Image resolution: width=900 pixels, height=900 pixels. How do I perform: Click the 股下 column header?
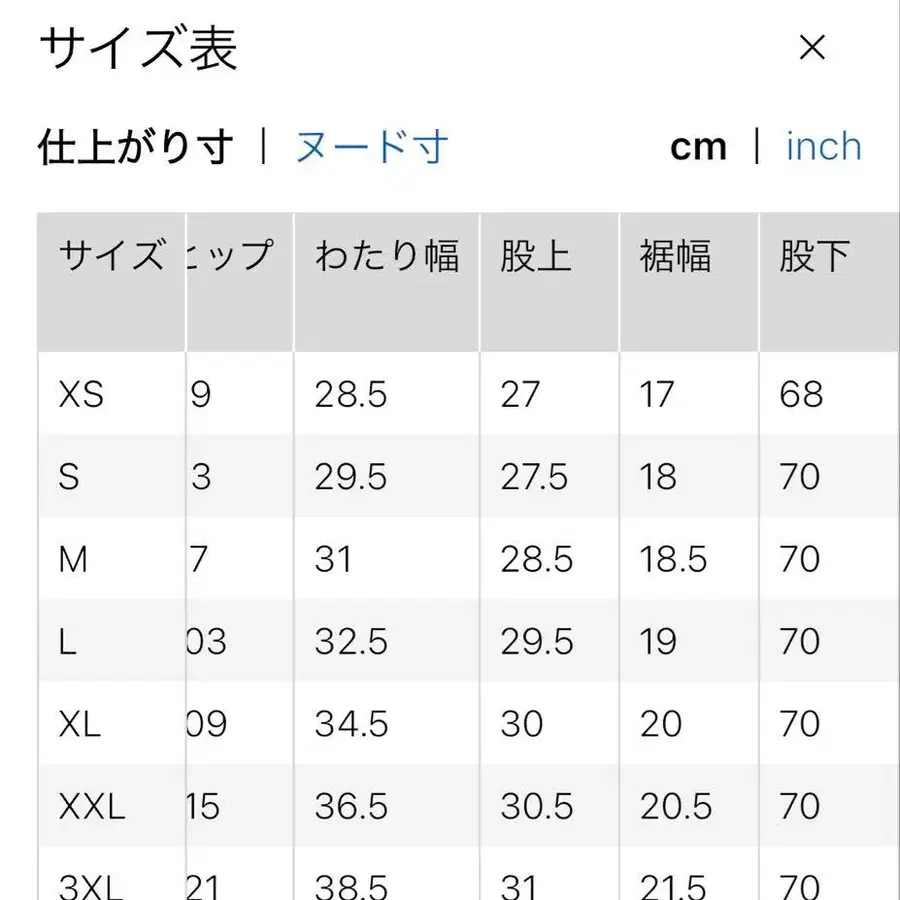click(x=812, y=257)
